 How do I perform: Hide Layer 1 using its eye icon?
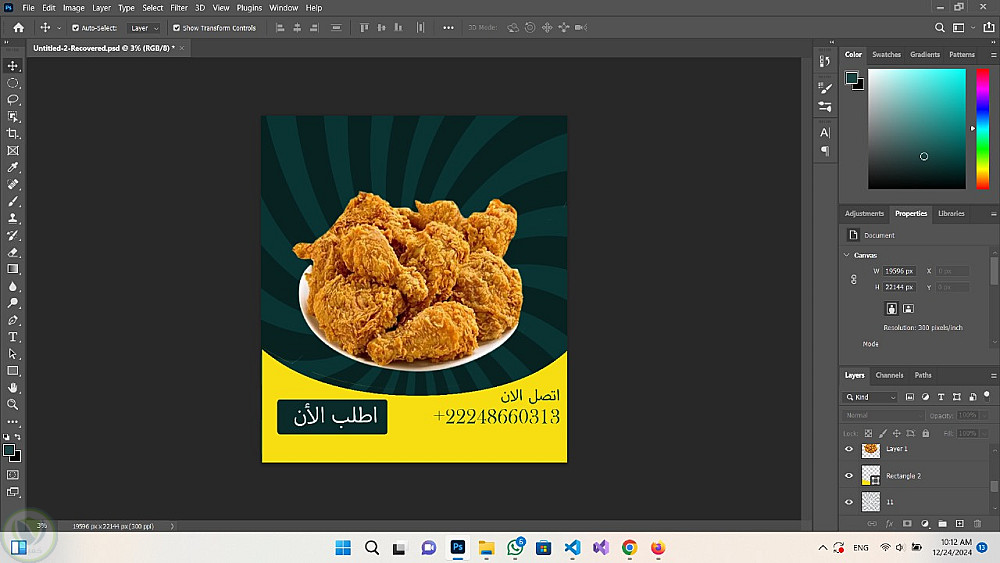pyautogui.click(x=849, y=449)
